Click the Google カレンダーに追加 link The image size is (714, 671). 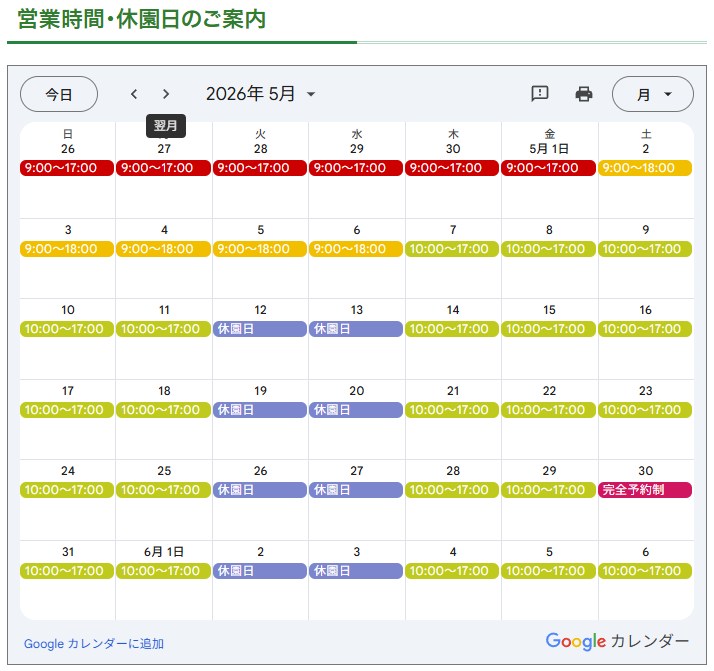point(94,644)
